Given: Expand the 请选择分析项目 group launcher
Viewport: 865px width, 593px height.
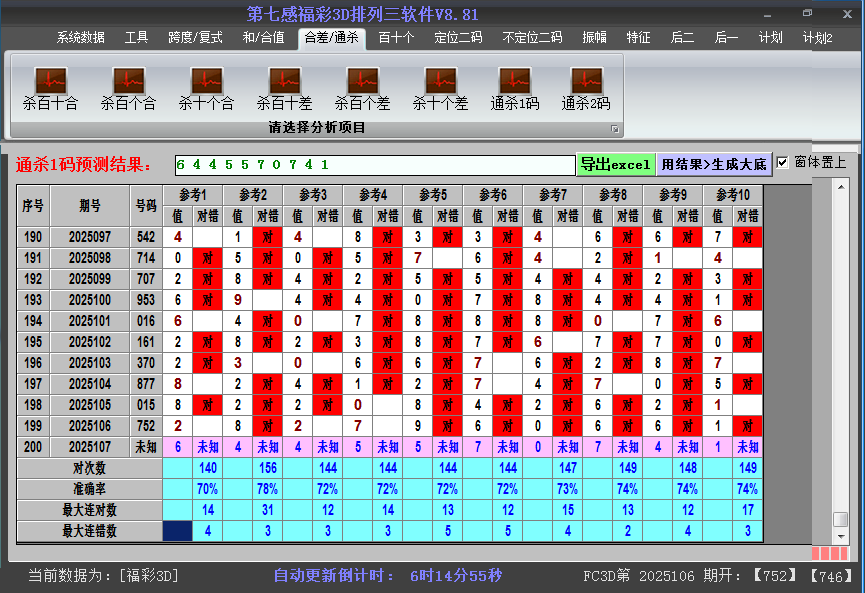Looking at the screenshot, I should [615, 129].
